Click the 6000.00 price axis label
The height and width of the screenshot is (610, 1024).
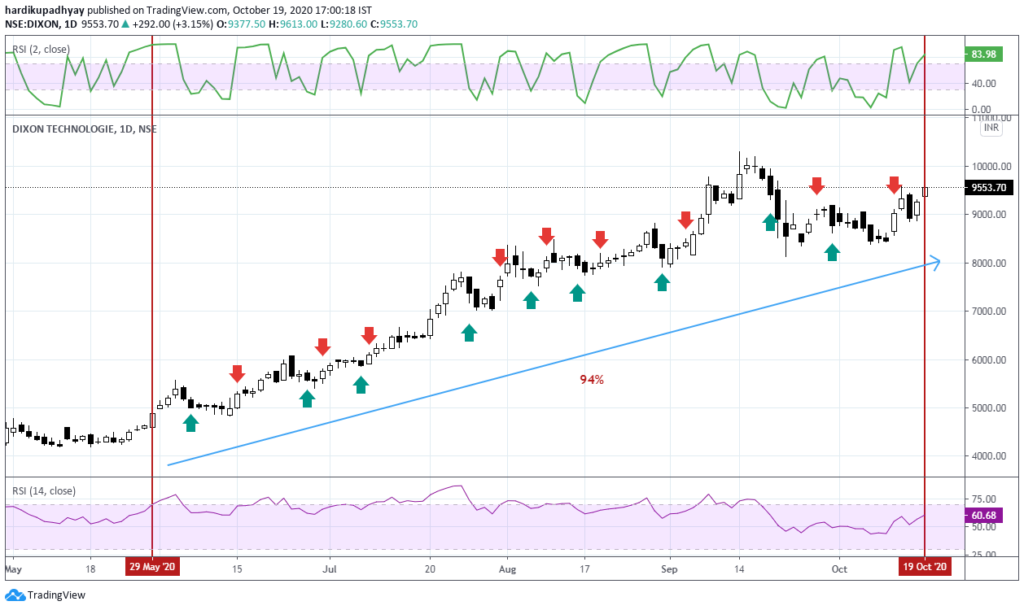point(989,360)
